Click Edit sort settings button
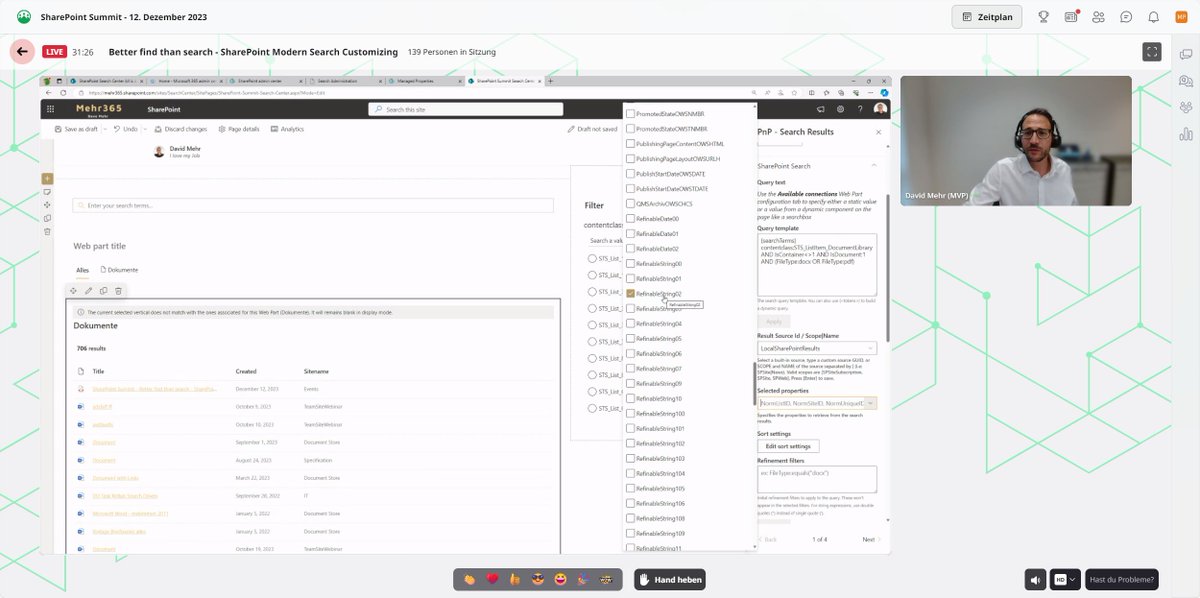1200x598 pixels. 789,446
